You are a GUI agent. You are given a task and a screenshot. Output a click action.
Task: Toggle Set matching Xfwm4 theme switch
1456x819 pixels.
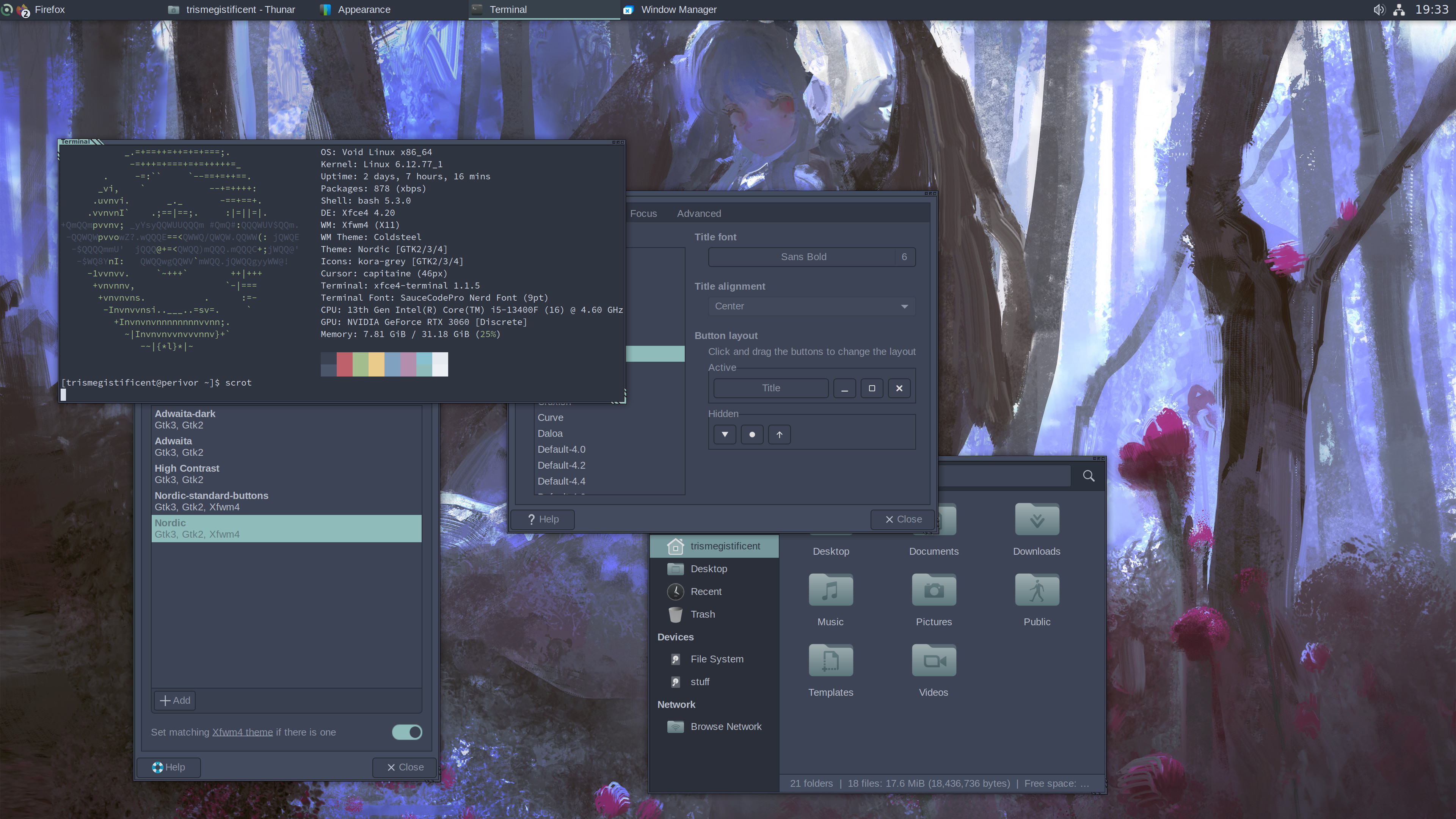point(407,733)
